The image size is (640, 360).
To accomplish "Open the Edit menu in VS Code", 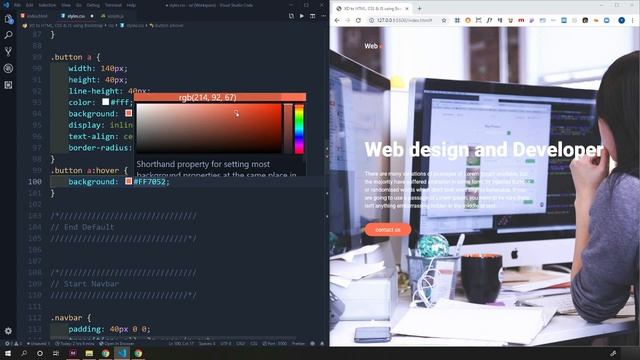I will click(x=30, y=5).
